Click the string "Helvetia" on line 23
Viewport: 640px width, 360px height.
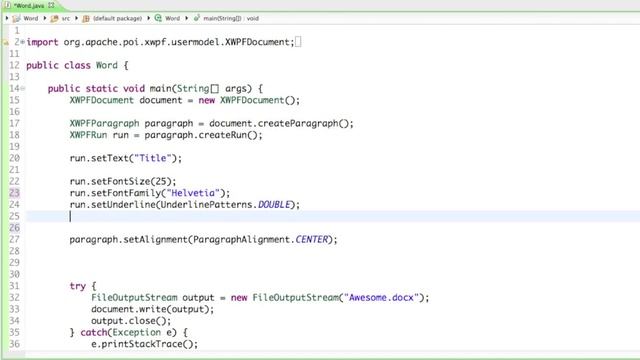coord(193,193)
